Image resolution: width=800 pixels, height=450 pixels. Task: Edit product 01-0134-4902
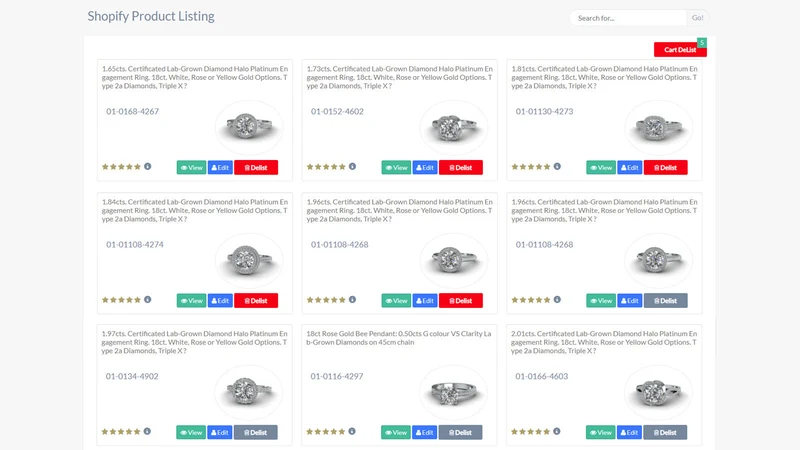tap(220, 432)
